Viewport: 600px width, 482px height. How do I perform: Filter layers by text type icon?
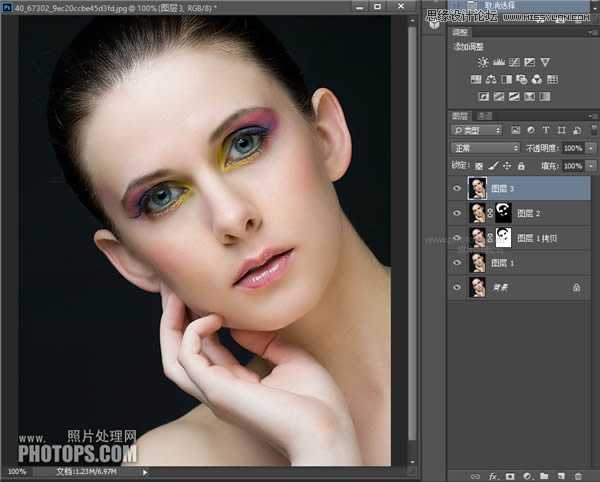click(x=546, y=131)
